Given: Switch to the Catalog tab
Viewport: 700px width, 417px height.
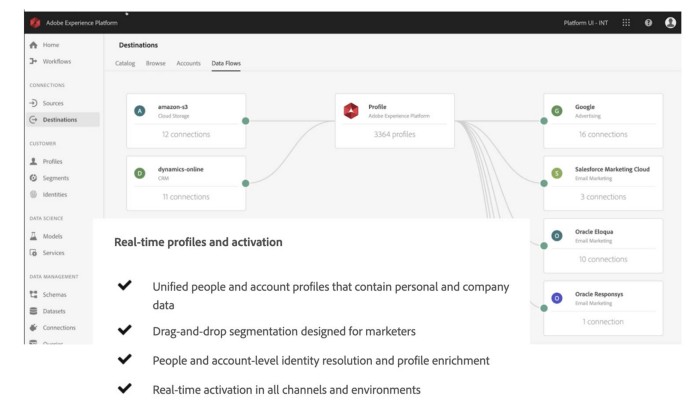Looking at the screenshot, I should coord(125,63).
